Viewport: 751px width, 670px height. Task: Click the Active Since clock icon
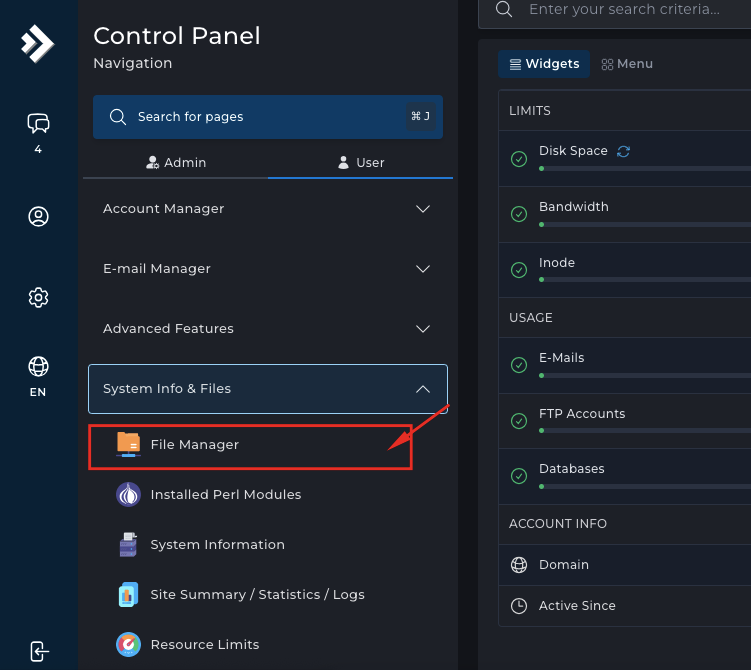(519, 606)
